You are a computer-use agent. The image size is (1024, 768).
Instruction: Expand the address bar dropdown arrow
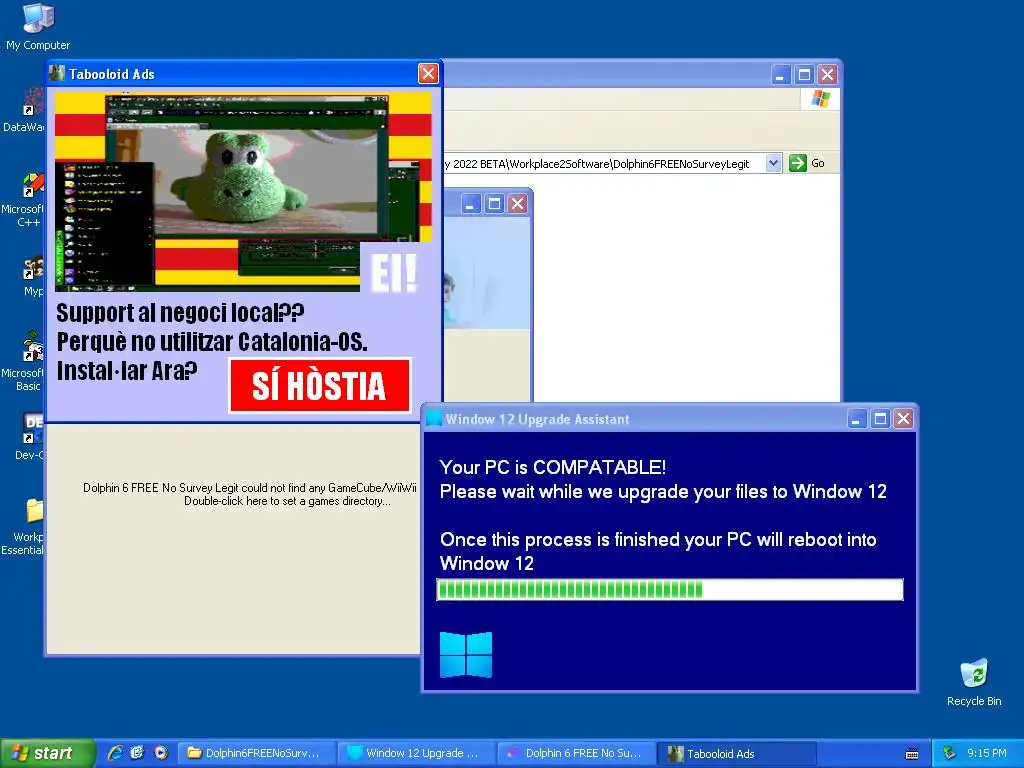point(773,163)
